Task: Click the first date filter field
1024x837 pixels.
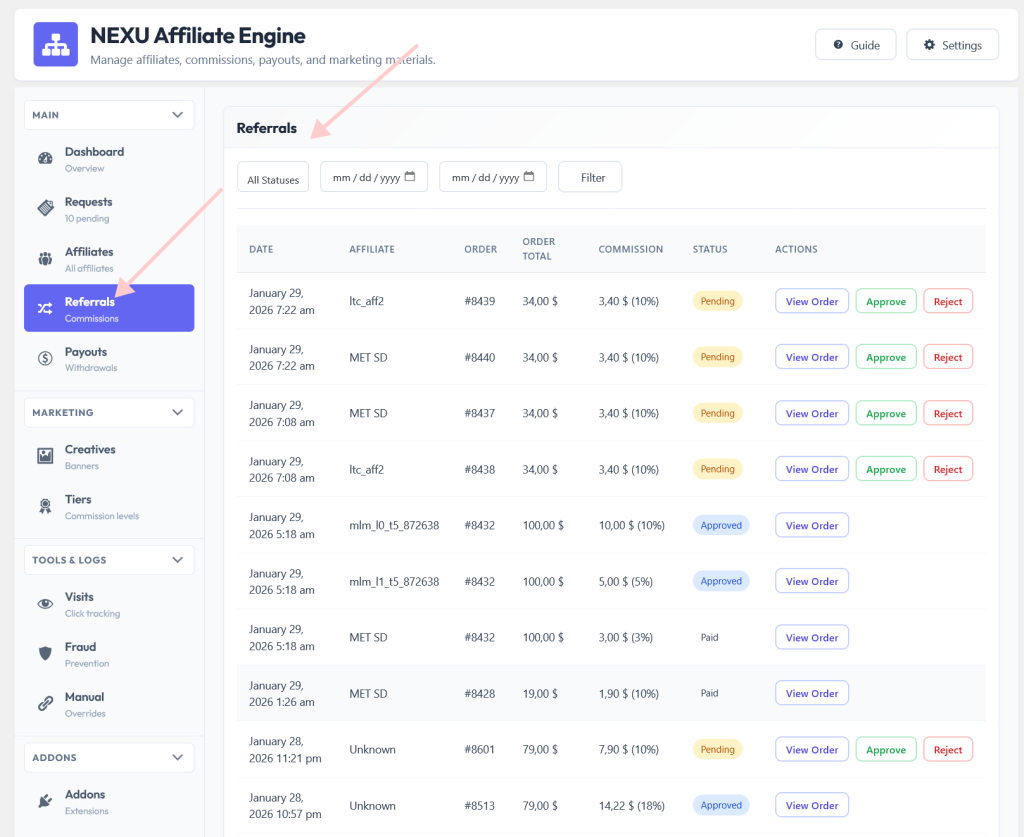Action: click(374, 178)
